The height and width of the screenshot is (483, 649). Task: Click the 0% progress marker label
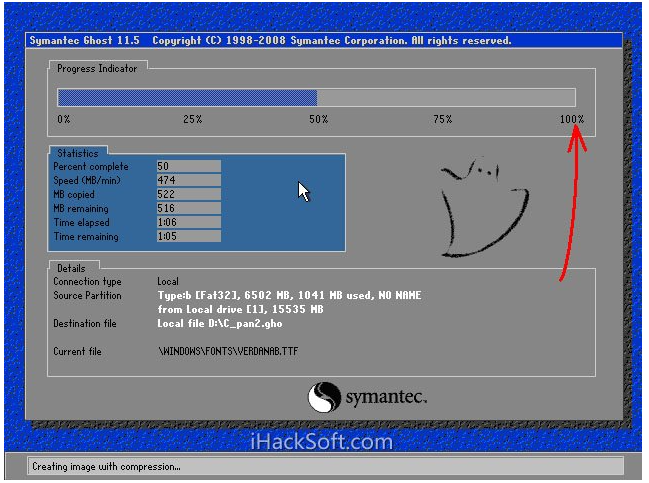click(63, 120)
